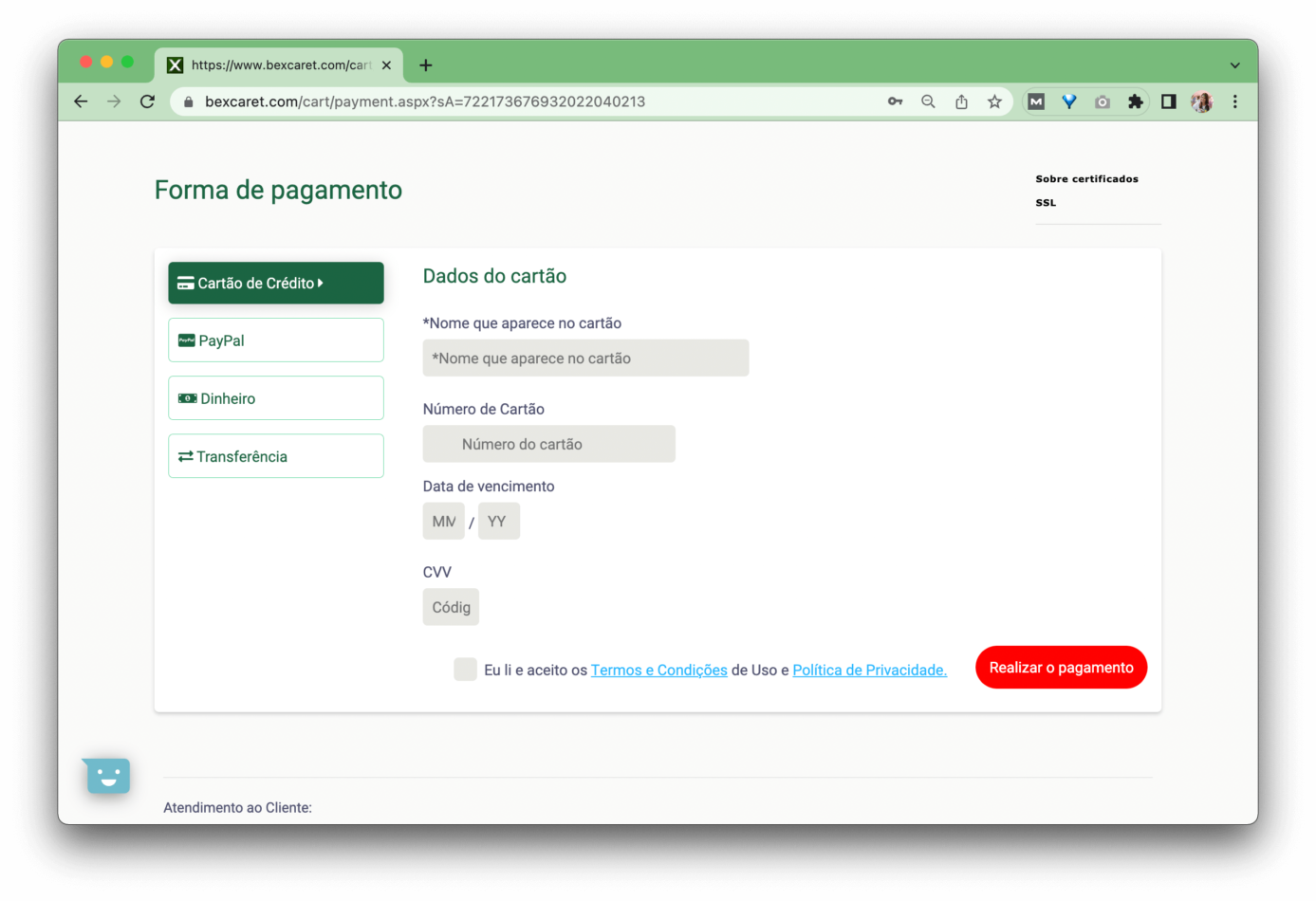
Task: Choose Dinheiro payment option
Action: pyautogui.click(x=276, y=398)
